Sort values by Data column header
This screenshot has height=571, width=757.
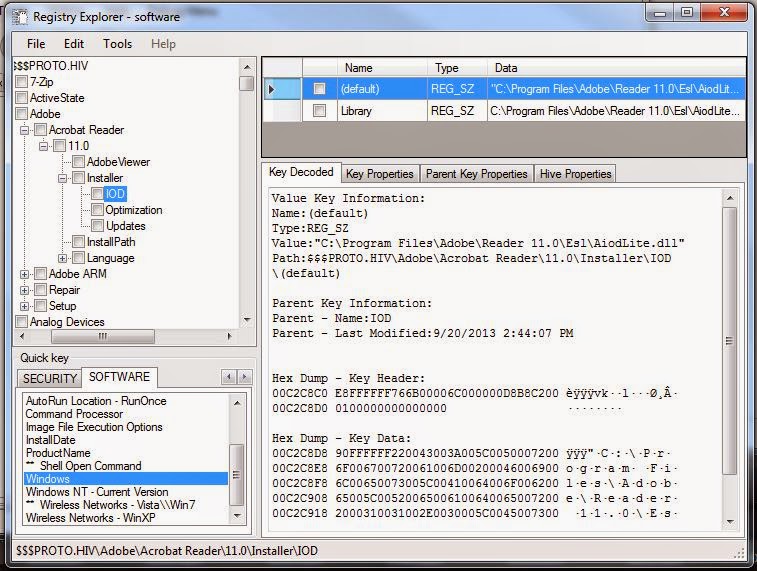pyautogui.click(x=617, y=68)
